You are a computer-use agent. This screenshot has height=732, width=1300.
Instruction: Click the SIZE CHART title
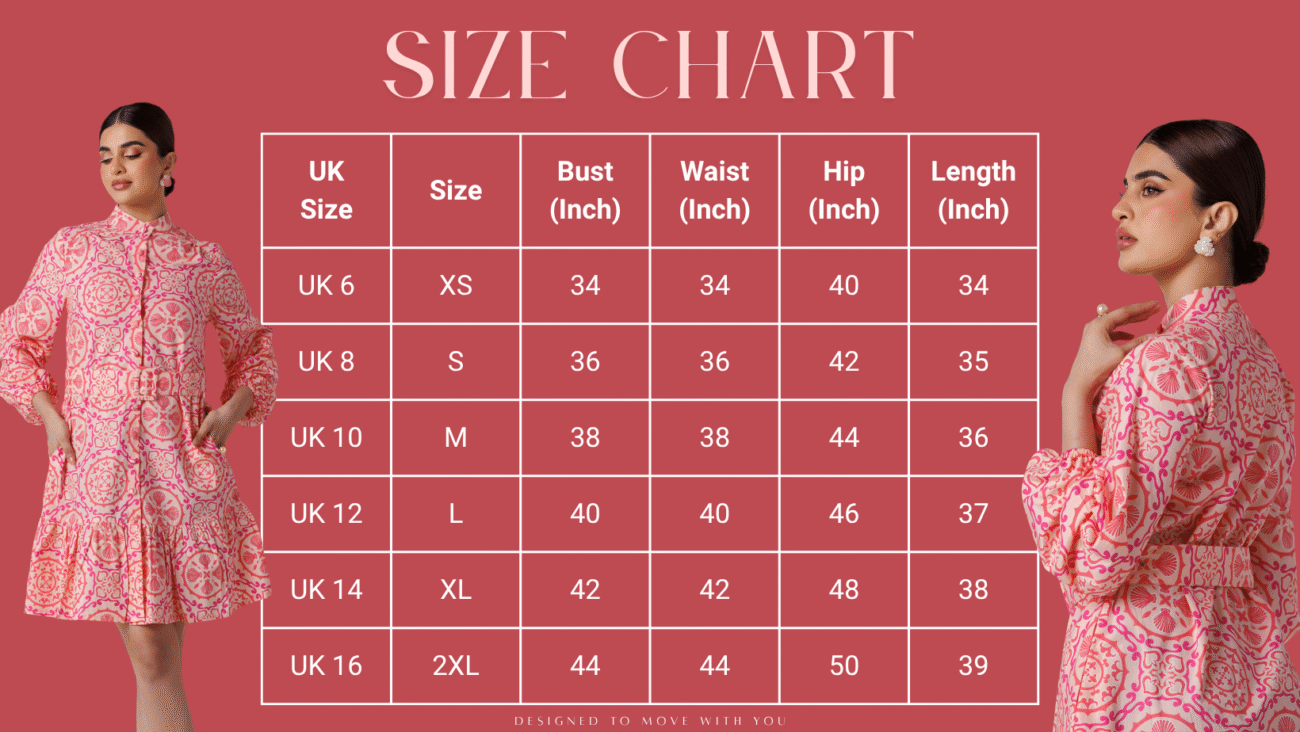649,65
